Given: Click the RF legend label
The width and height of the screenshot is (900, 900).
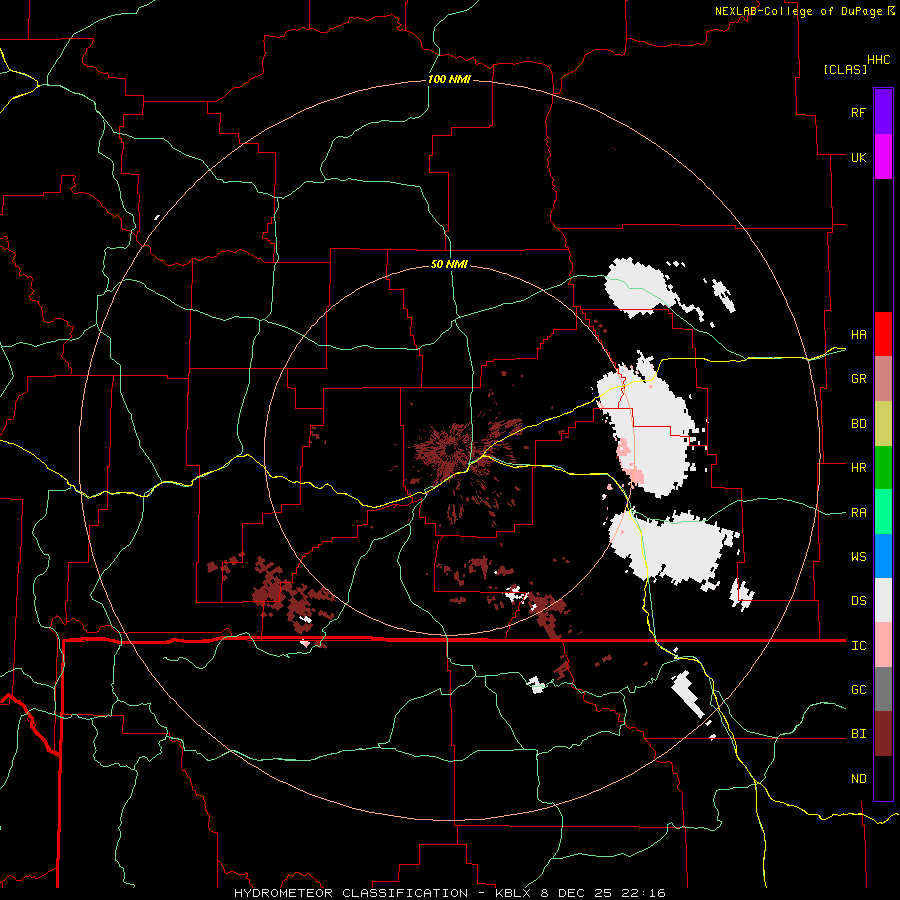Looking at the screenshot, I should (x=858, y=112).
